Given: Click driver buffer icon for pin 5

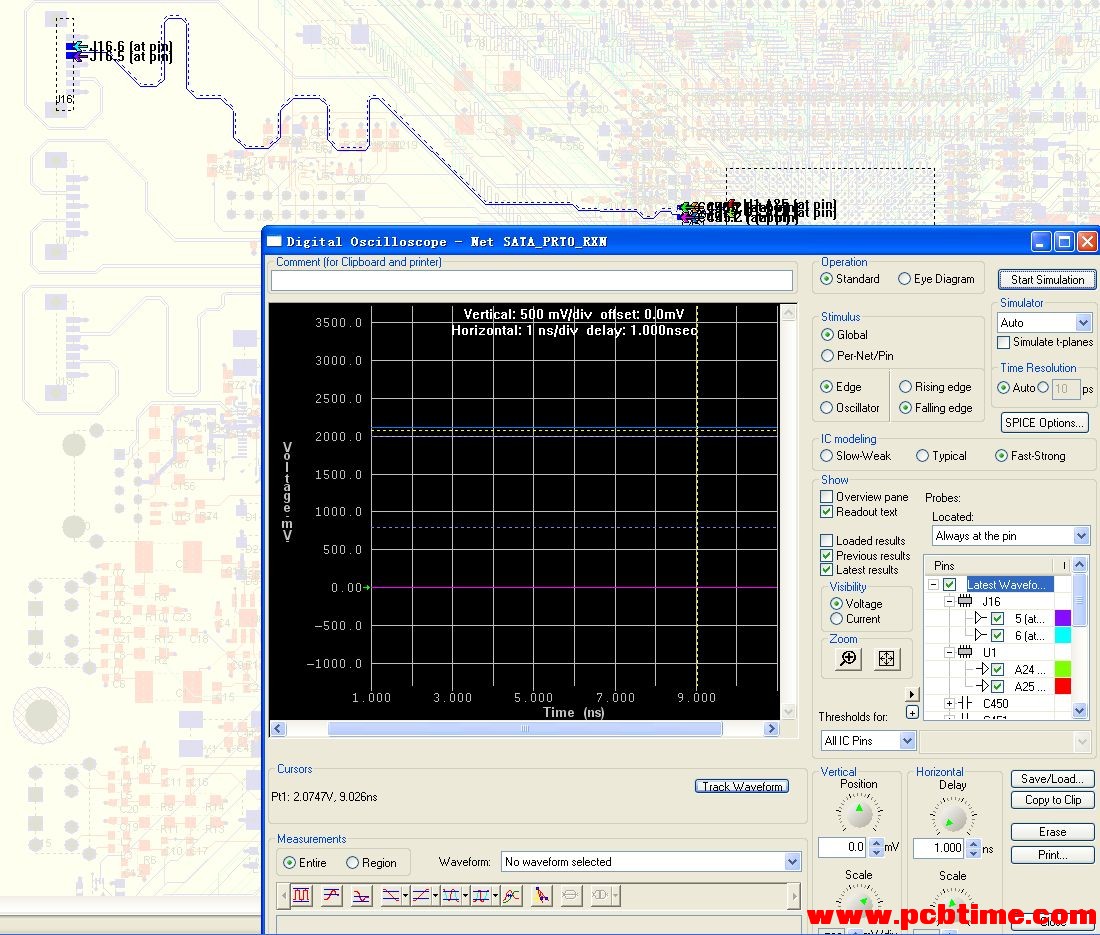Looking at the screenshot, I should (x=981, y=619).
